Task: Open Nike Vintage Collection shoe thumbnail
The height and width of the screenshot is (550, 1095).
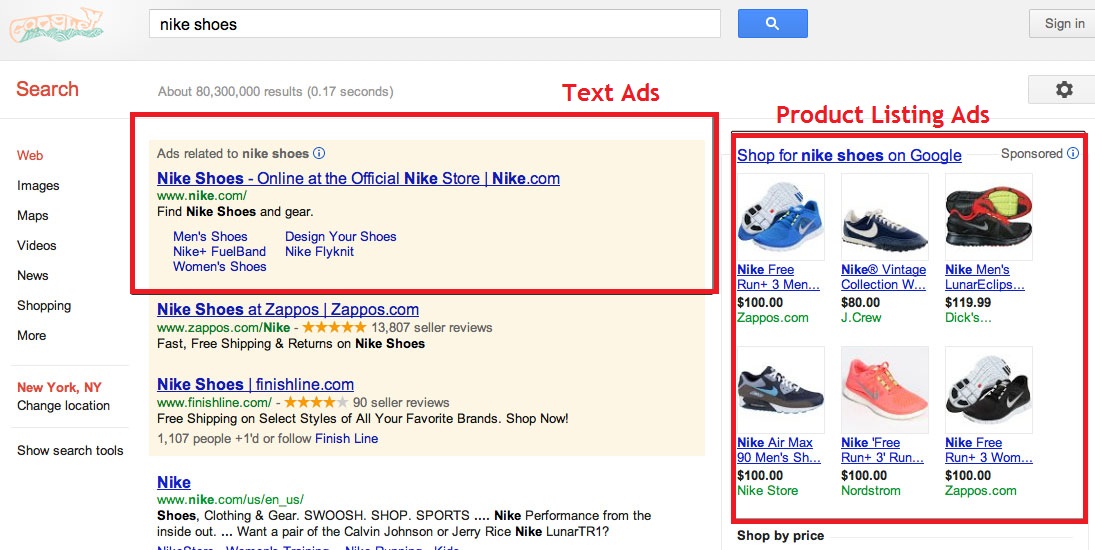Action: (x=884, y=217)
